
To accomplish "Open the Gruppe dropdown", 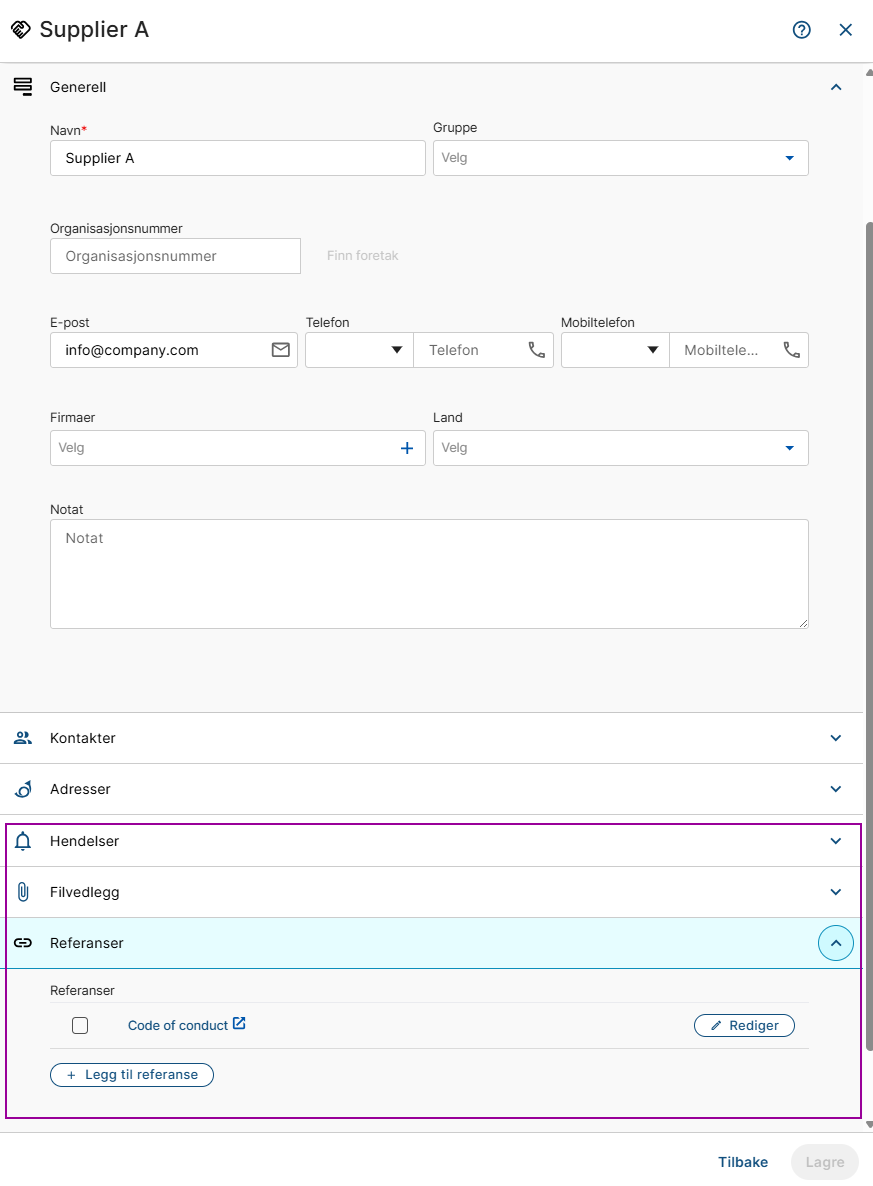I will [620, 158].
